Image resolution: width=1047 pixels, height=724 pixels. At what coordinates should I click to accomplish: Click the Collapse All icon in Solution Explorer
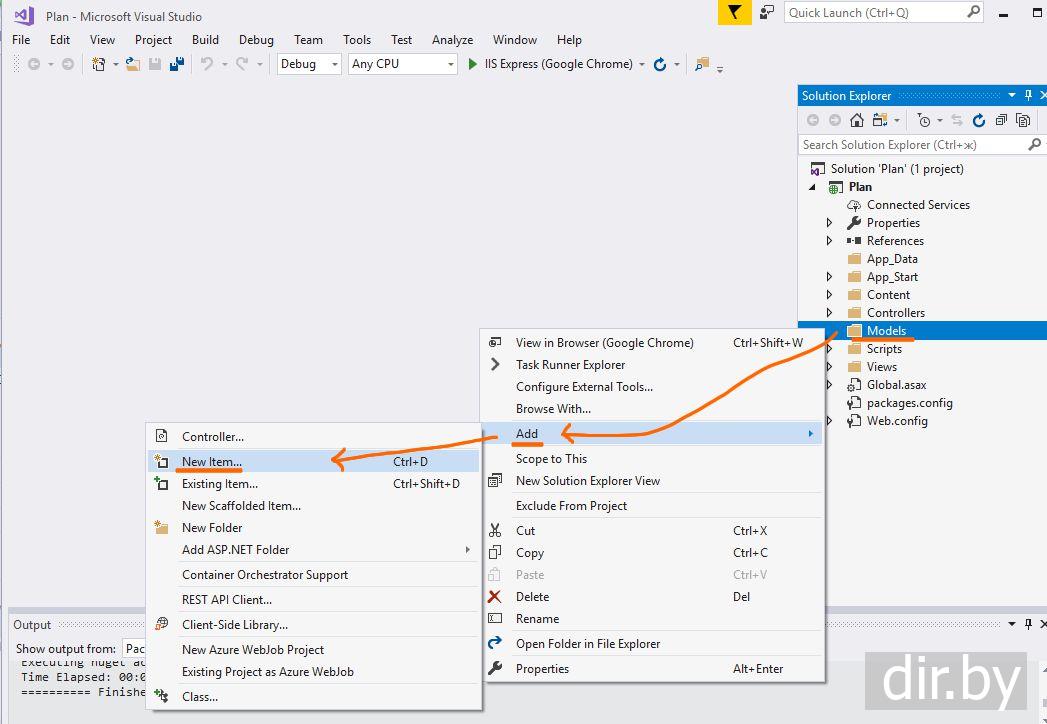tap(1000, 120)
